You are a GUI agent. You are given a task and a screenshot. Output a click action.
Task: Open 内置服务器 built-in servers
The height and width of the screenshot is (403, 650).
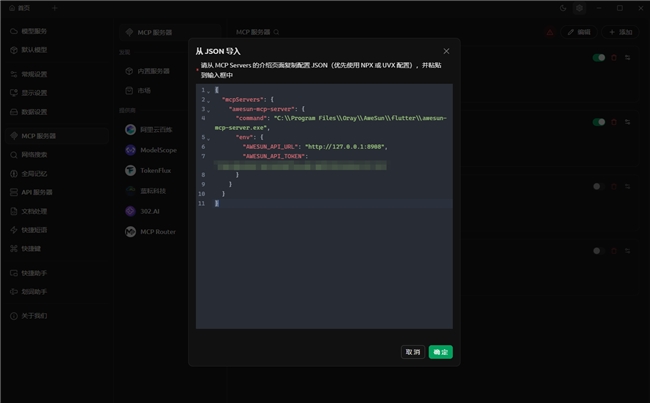(153, 71)
